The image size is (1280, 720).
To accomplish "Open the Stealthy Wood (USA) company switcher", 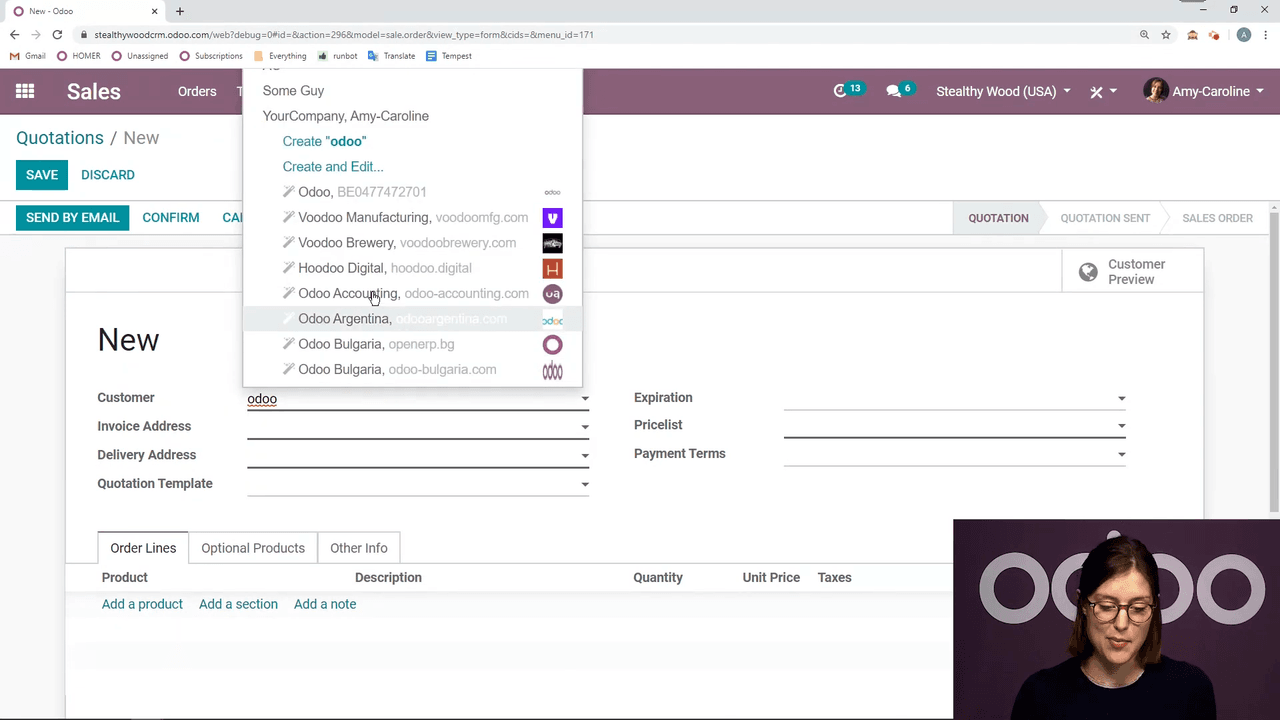I will tap(1003, 91).
